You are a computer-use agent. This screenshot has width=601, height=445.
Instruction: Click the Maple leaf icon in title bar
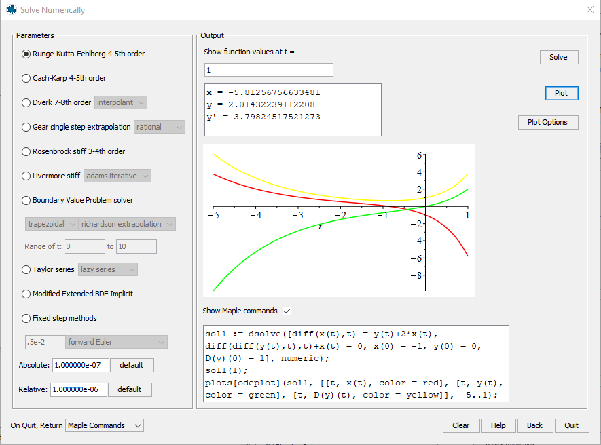pos(11,9)
